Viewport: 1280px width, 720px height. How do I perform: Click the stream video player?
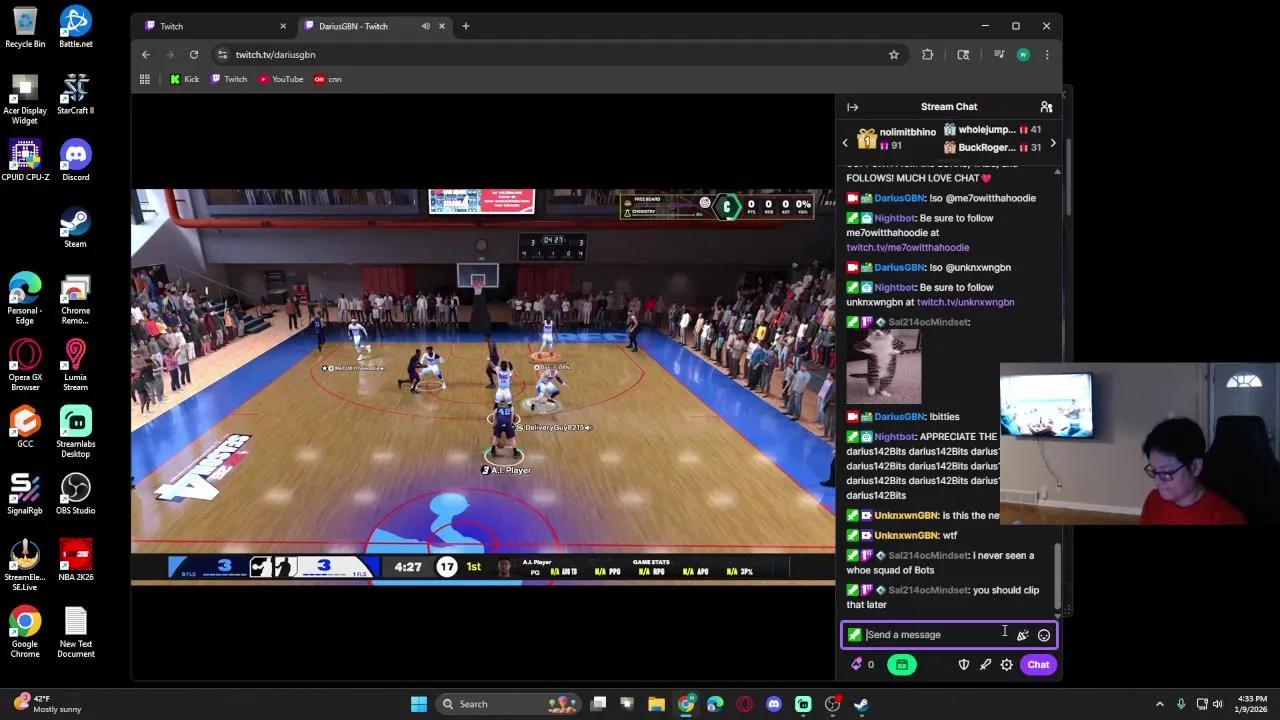coord(483,386)
